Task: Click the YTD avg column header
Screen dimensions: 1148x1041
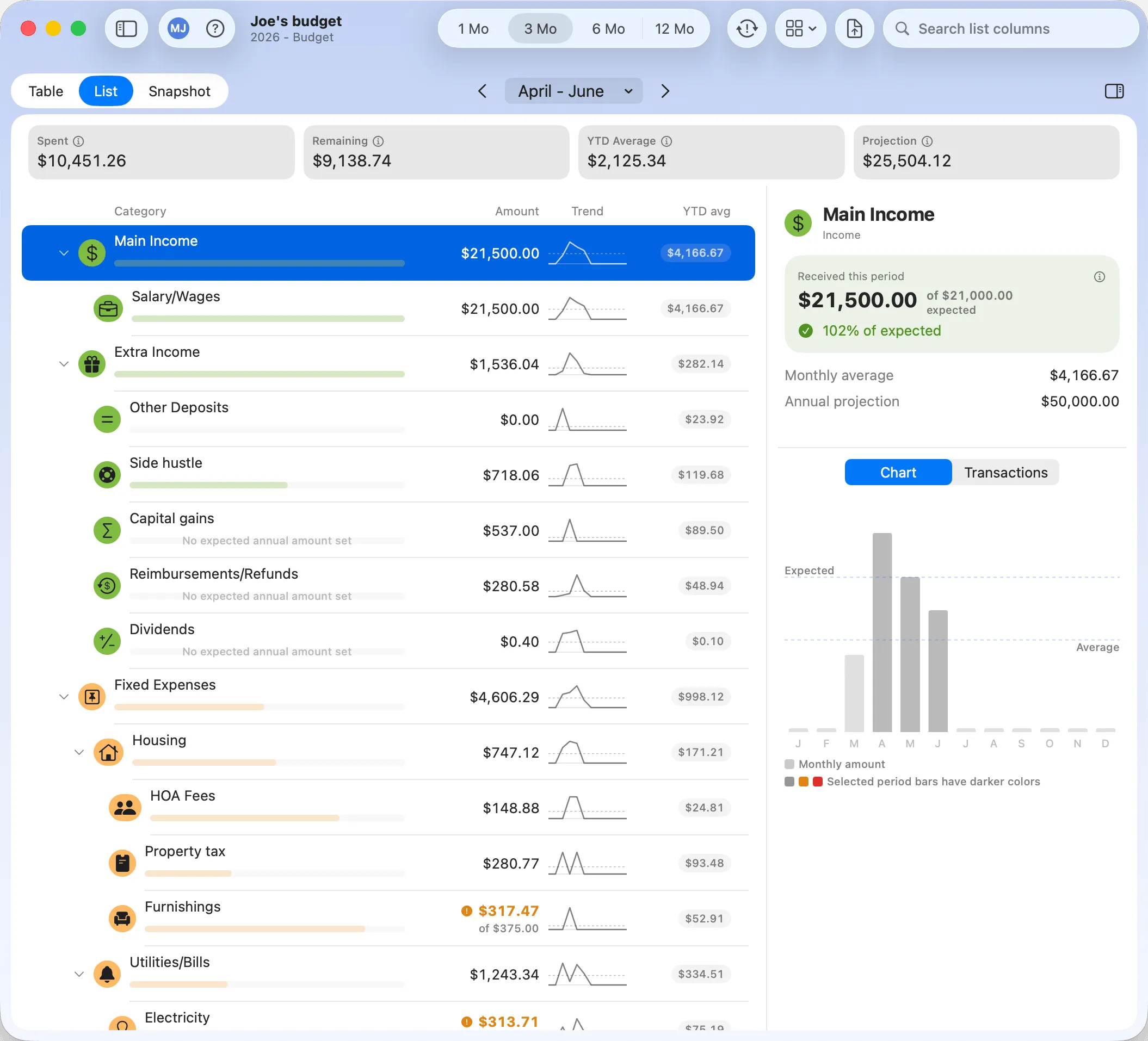Action: (706, 211)
